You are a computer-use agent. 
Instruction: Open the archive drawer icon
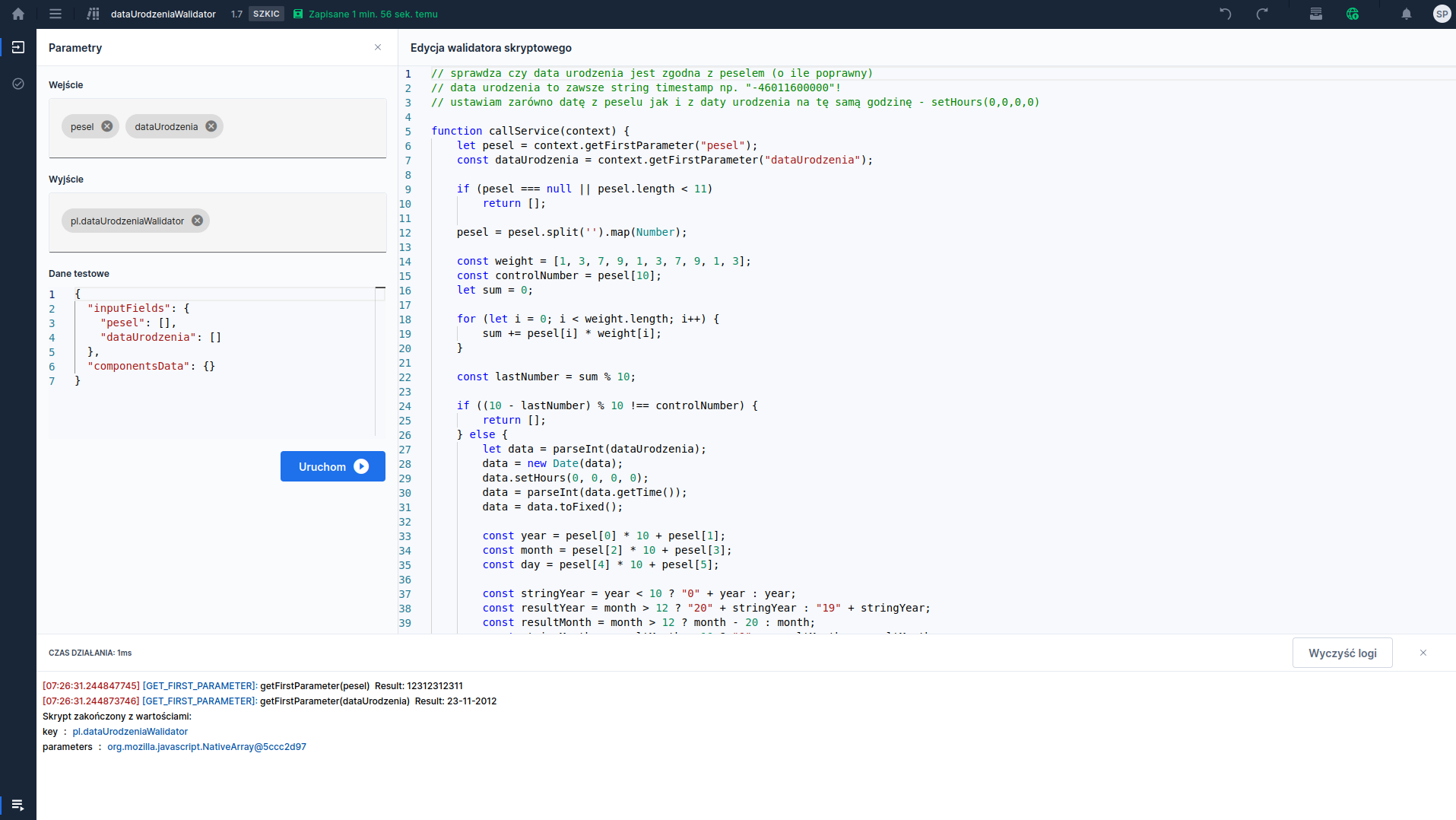[1316, 14]
